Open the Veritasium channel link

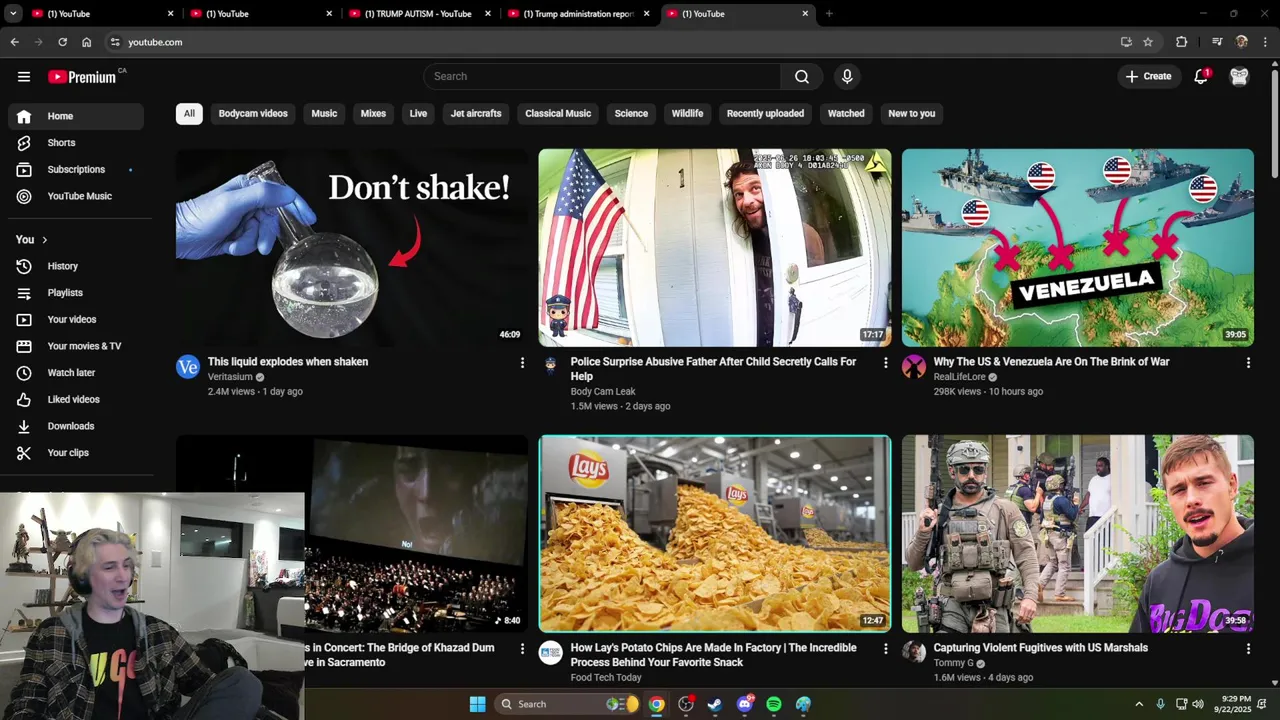230,377
